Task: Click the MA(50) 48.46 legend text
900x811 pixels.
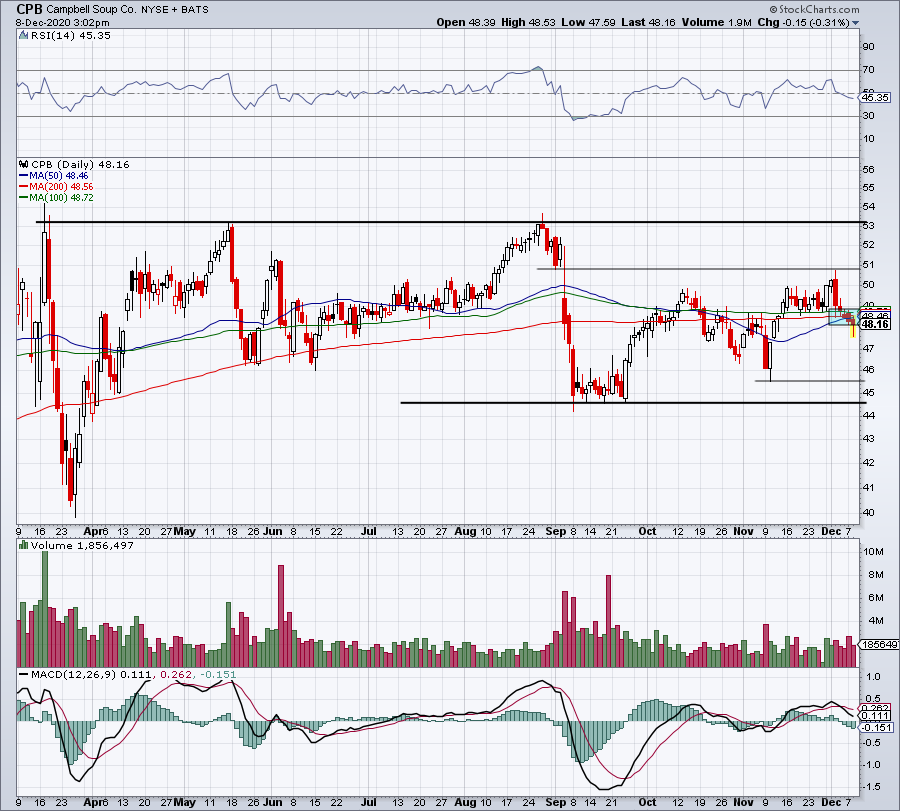Action: click(x=59, y=176)
